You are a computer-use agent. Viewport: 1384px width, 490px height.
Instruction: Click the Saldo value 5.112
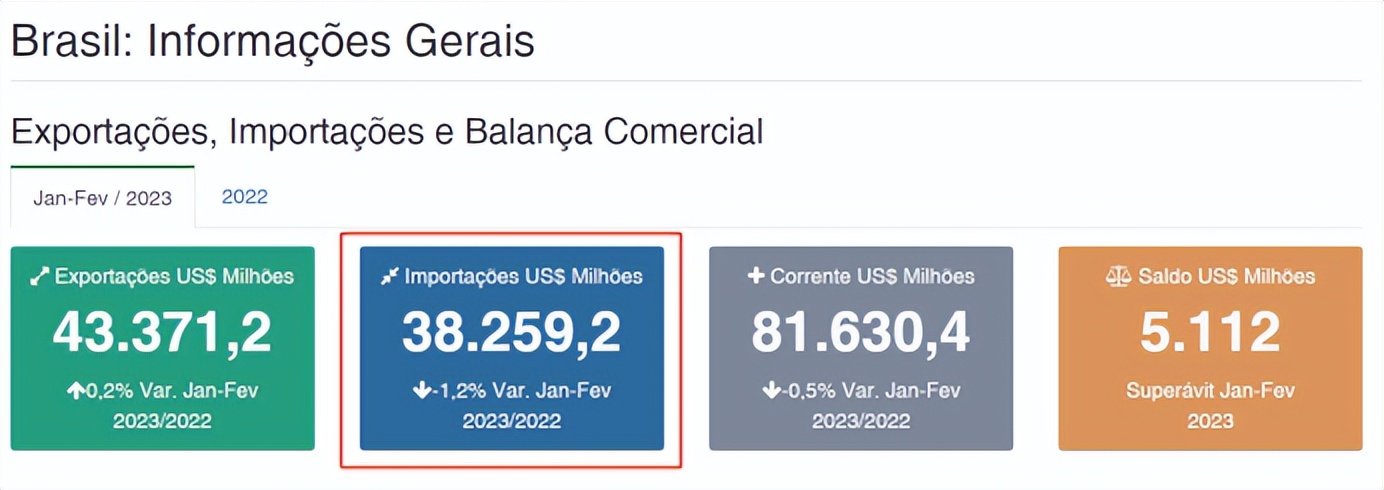(1210, 333)
